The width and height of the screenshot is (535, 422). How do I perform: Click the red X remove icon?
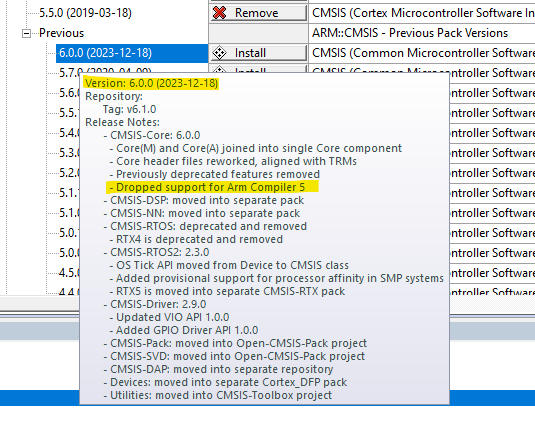[219, 13]
